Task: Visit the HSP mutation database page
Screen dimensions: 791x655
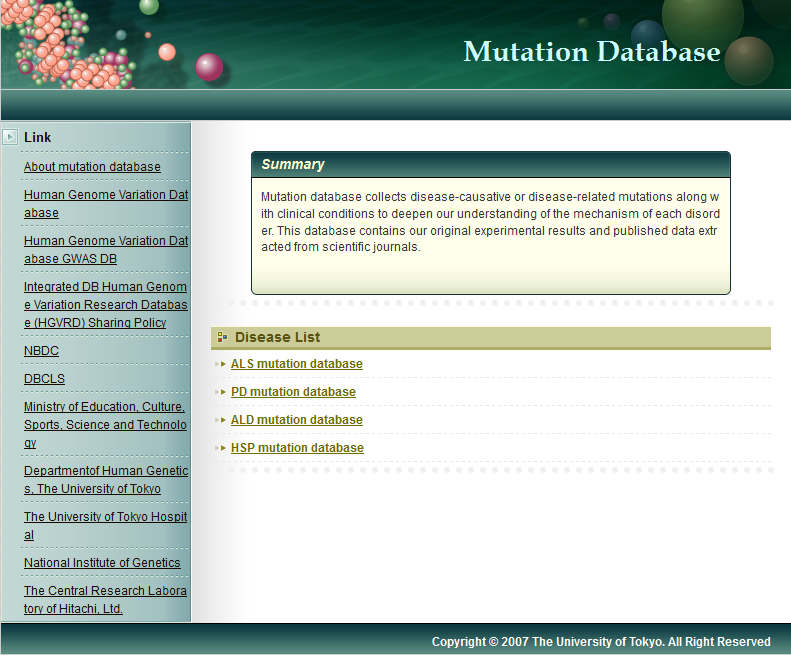Action: [x=297, y=448]
